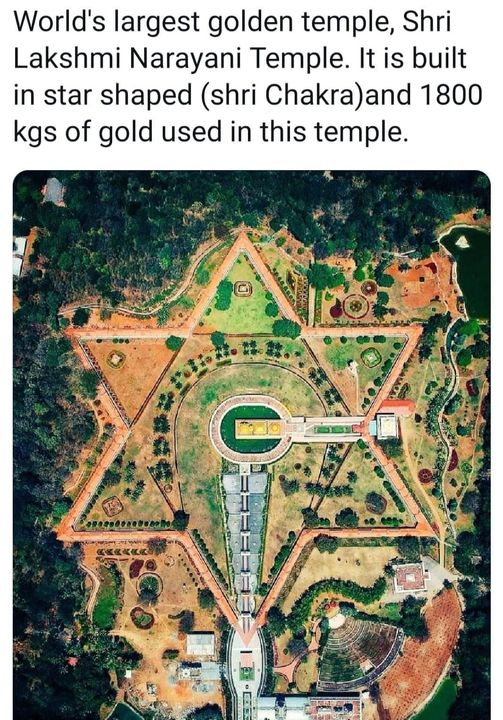Click the small square structure in the top triangle

tap(243, 288)
